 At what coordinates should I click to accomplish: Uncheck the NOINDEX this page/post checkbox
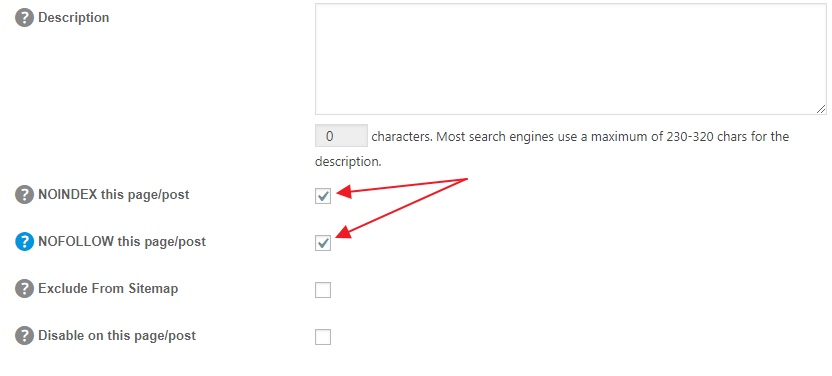323,196
